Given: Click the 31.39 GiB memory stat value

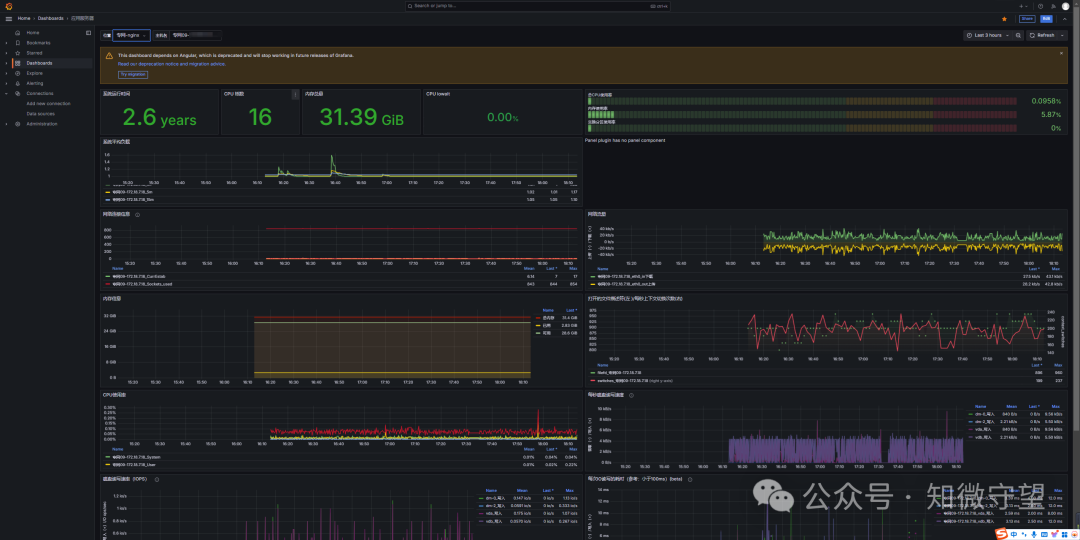Looking at the screenshot, I should tap(362, 118).
